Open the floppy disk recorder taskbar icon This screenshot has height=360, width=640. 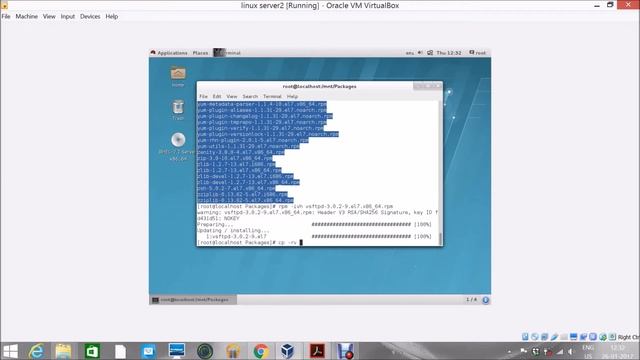345,351
